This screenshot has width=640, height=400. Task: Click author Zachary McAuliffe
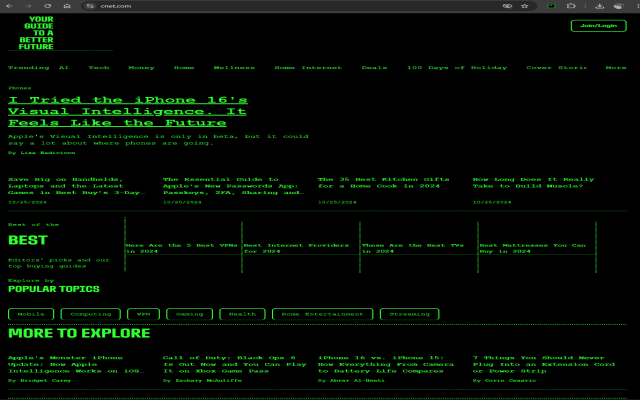tap(209, 380)
